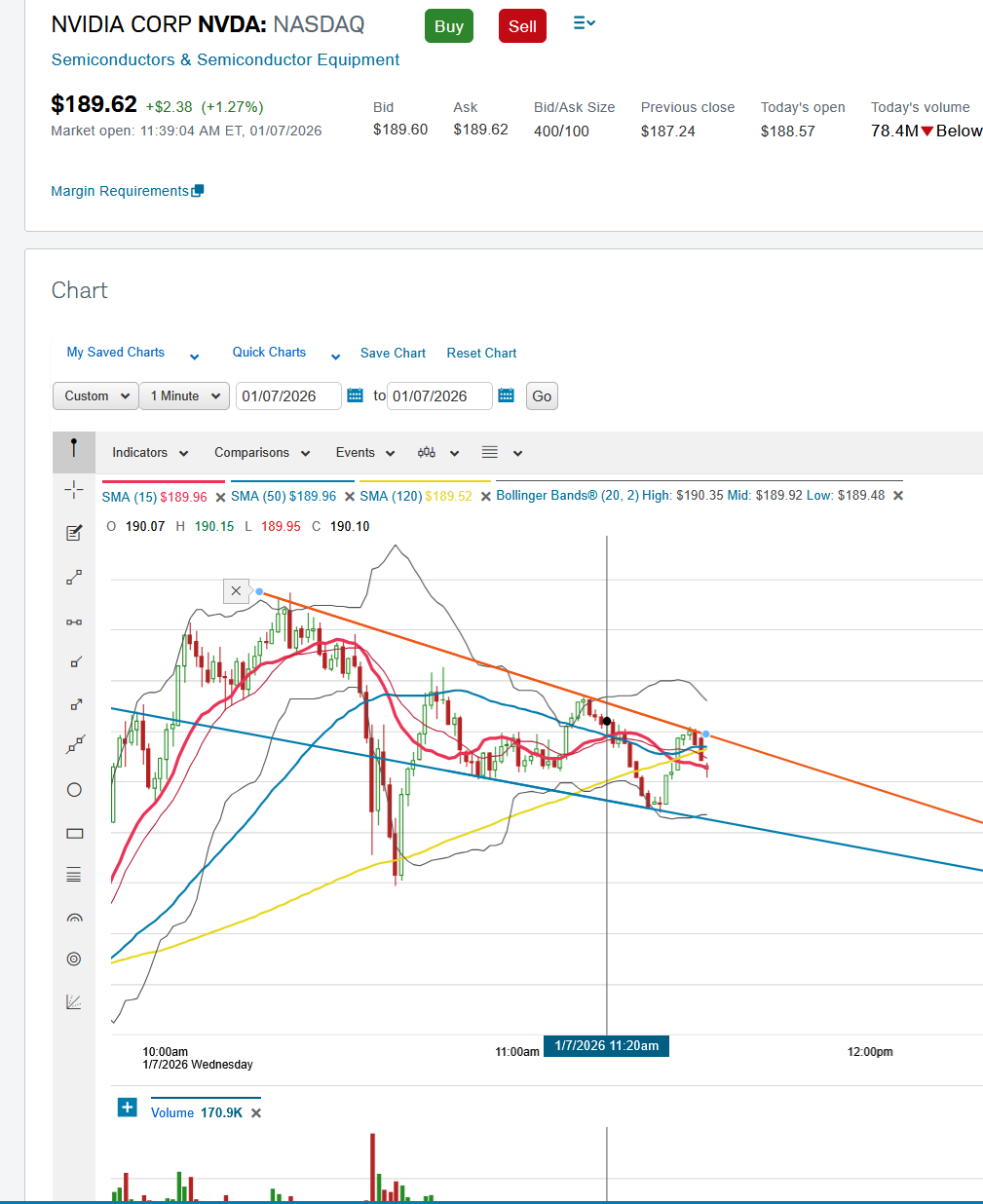Remove the Bollinger Bands indicator
Image resolution: width=983 pixels, height=1204 pixels.
coord(898,496)
